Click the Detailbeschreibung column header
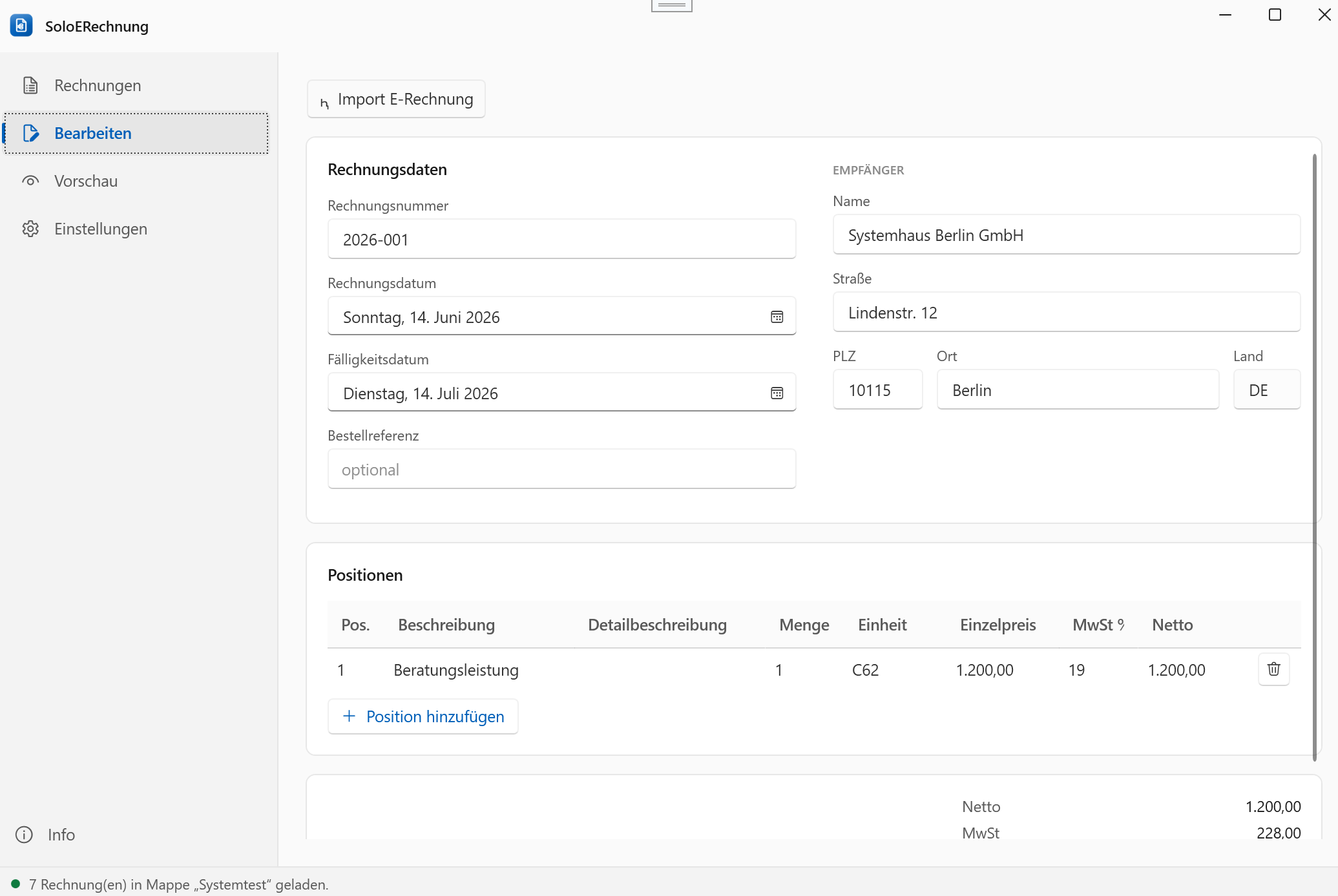The height and width of the screenshot is (896, 1338). 657,625
